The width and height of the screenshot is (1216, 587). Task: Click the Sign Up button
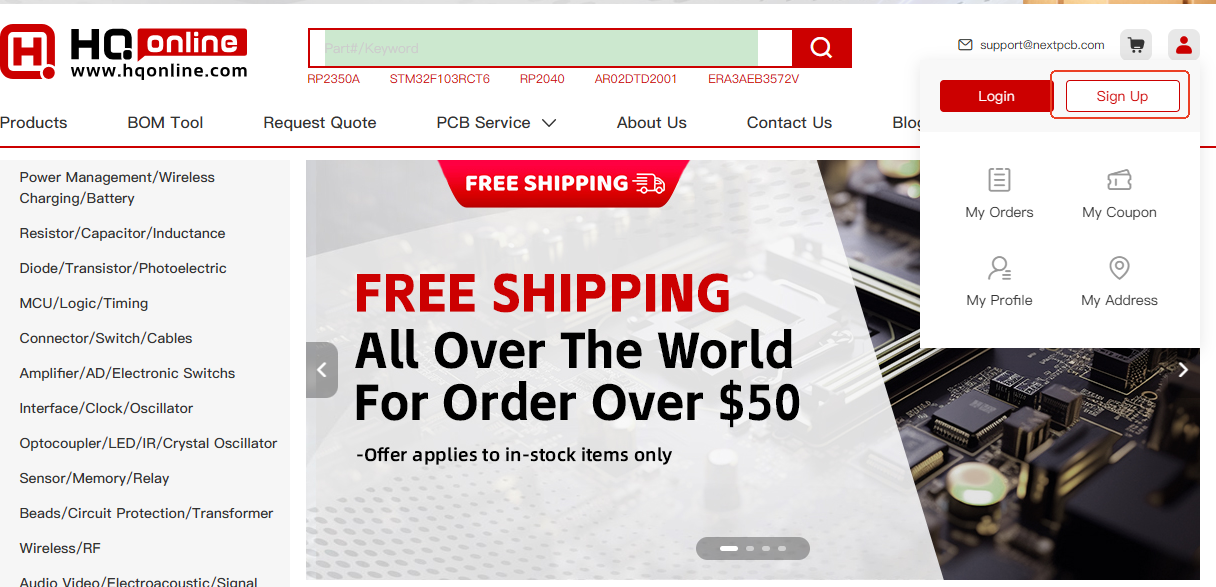click(x=1122, y=96)
